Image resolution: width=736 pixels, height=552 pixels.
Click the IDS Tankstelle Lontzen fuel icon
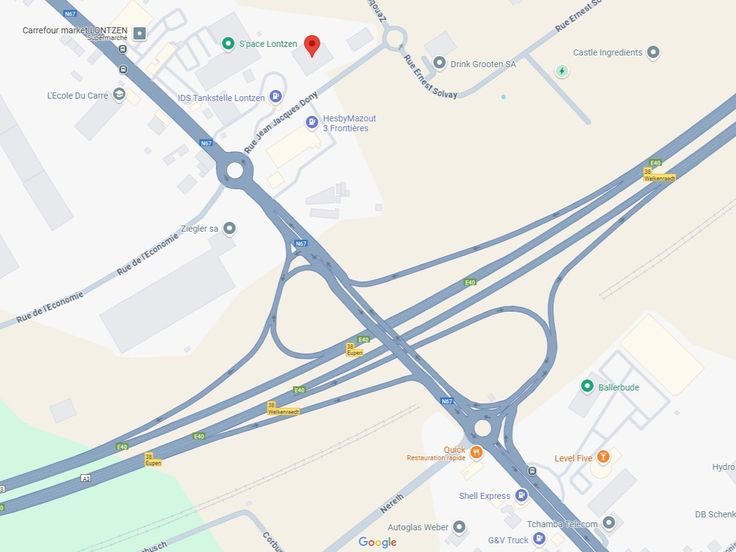tap(276, 97)
